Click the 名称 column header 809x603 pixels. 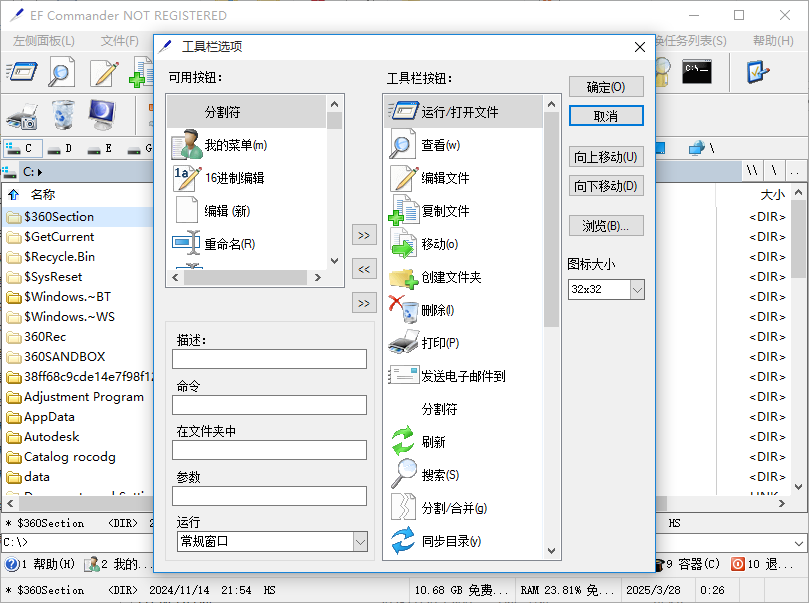(42, 194)
